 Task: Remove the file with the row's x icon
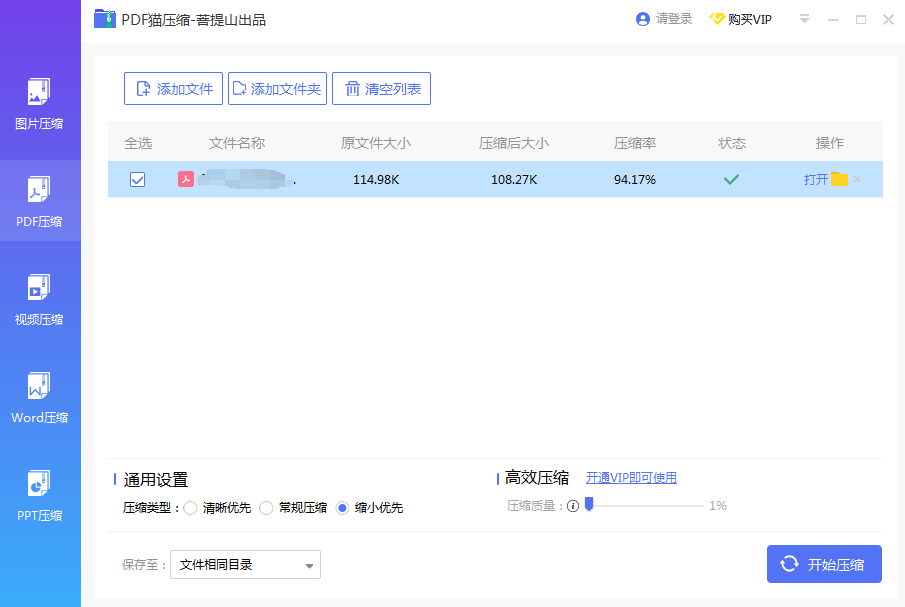coord(857,179)
